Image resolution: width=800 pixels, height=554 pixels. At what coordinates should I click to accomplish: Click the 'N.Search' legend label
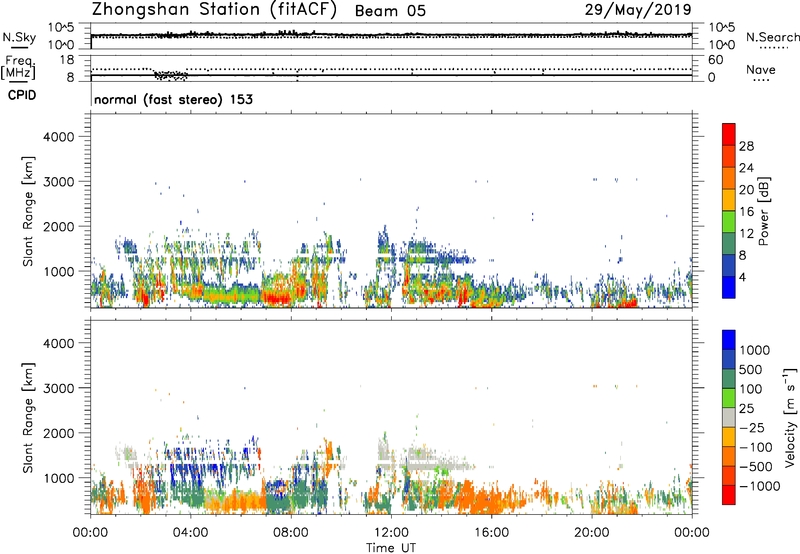(772, 37)
